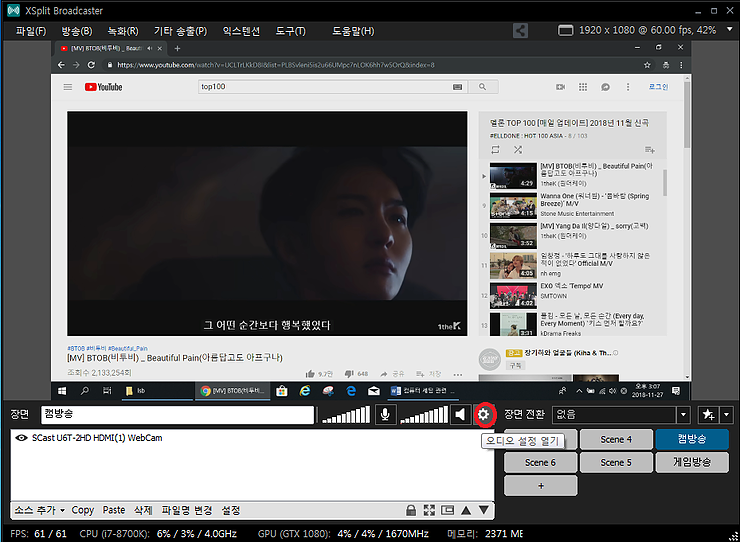The height and width of the screenshot is (542, 740).
Task: Click Microsoft Store taskbar icon
Action: coord(282,391)
